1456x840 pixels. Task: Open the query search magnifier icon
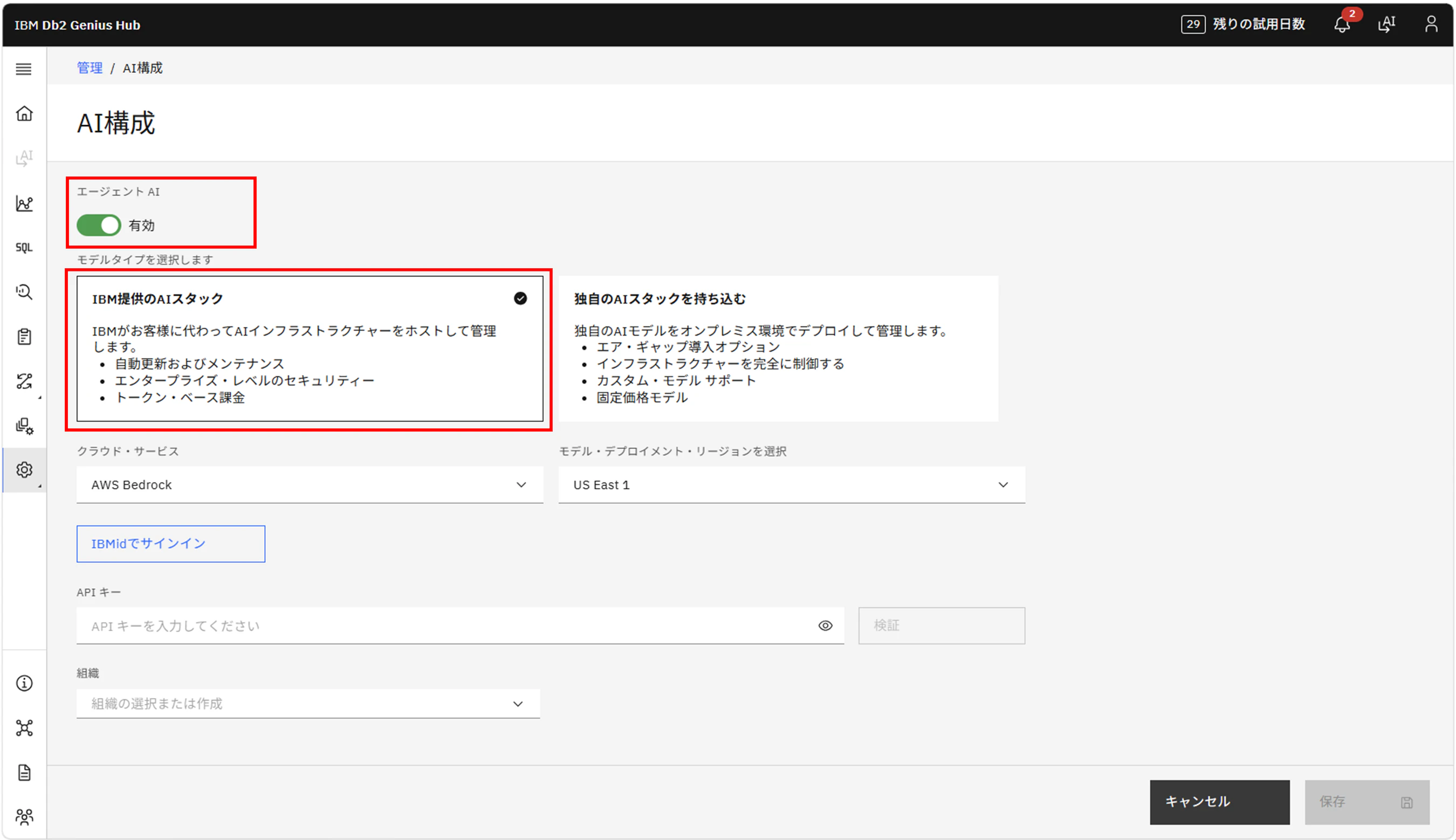pyautogui.click(x=24, y=292)
